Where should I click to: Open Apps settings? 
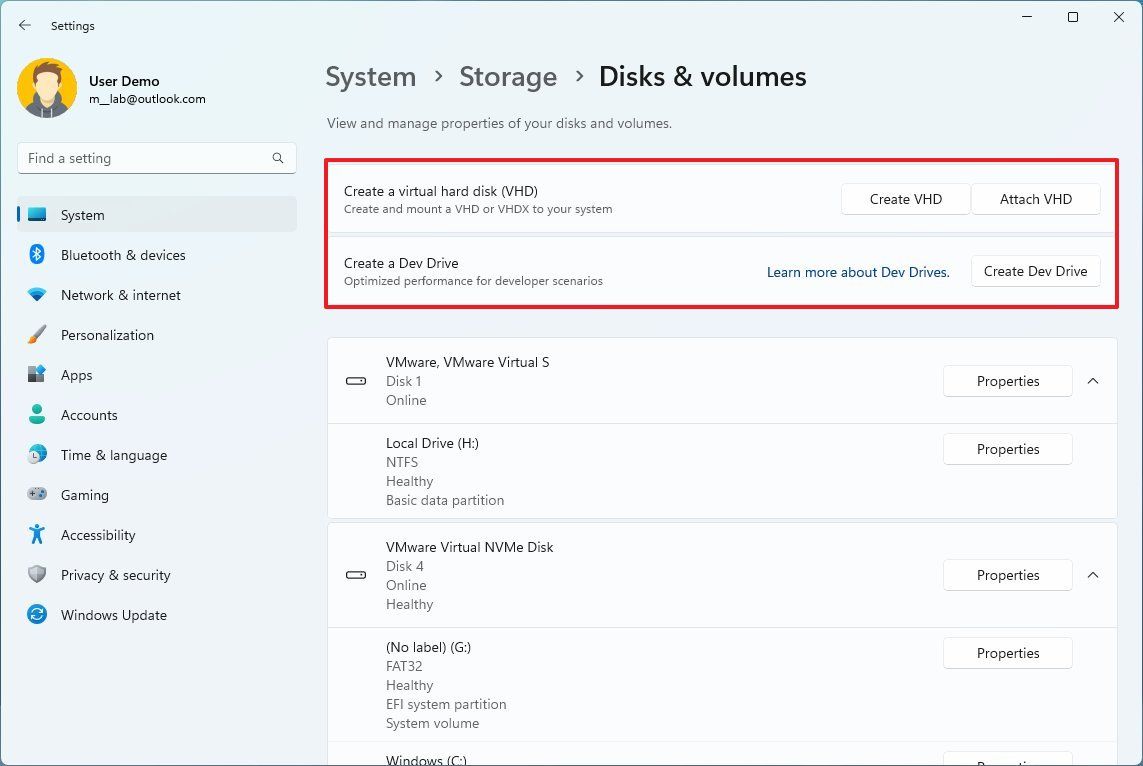(75, 375)
